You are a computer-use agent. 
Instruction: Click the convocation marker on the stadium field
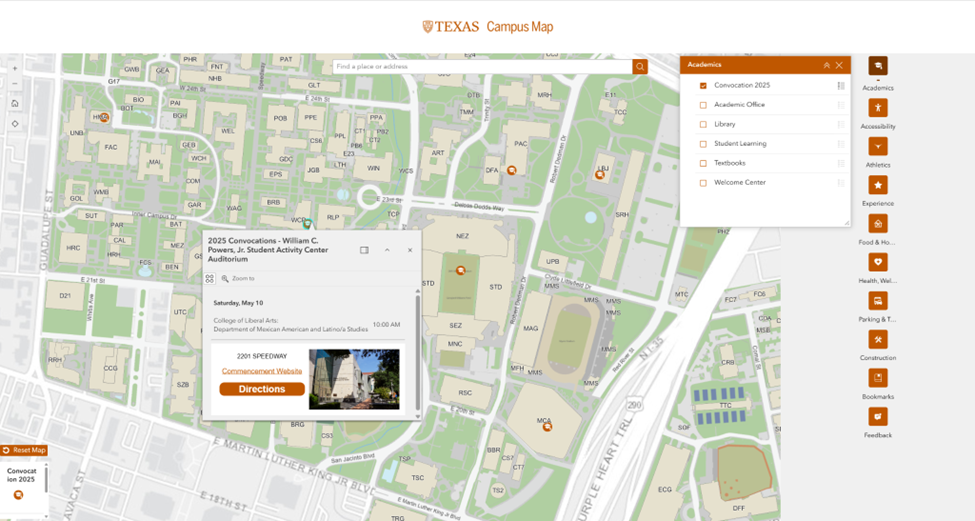(x=461, y=270)
